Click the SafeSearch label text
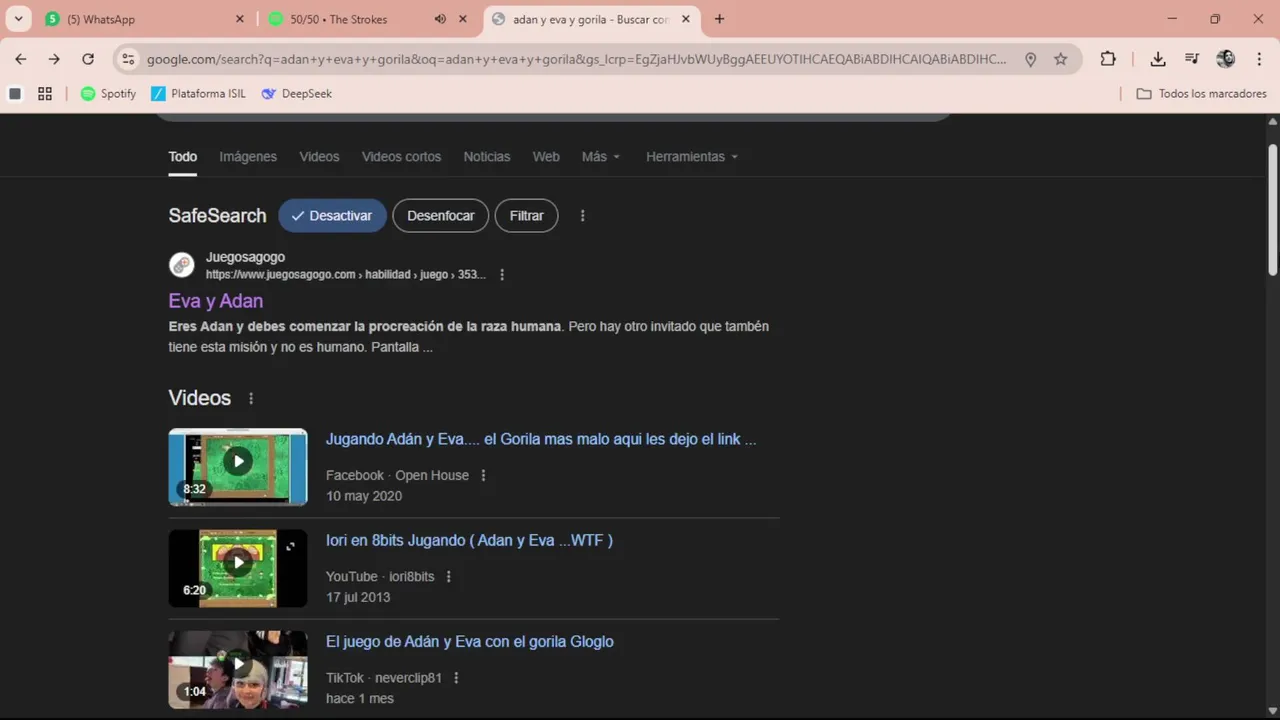This screenshot has height=720, width=1280. (217, 216)
